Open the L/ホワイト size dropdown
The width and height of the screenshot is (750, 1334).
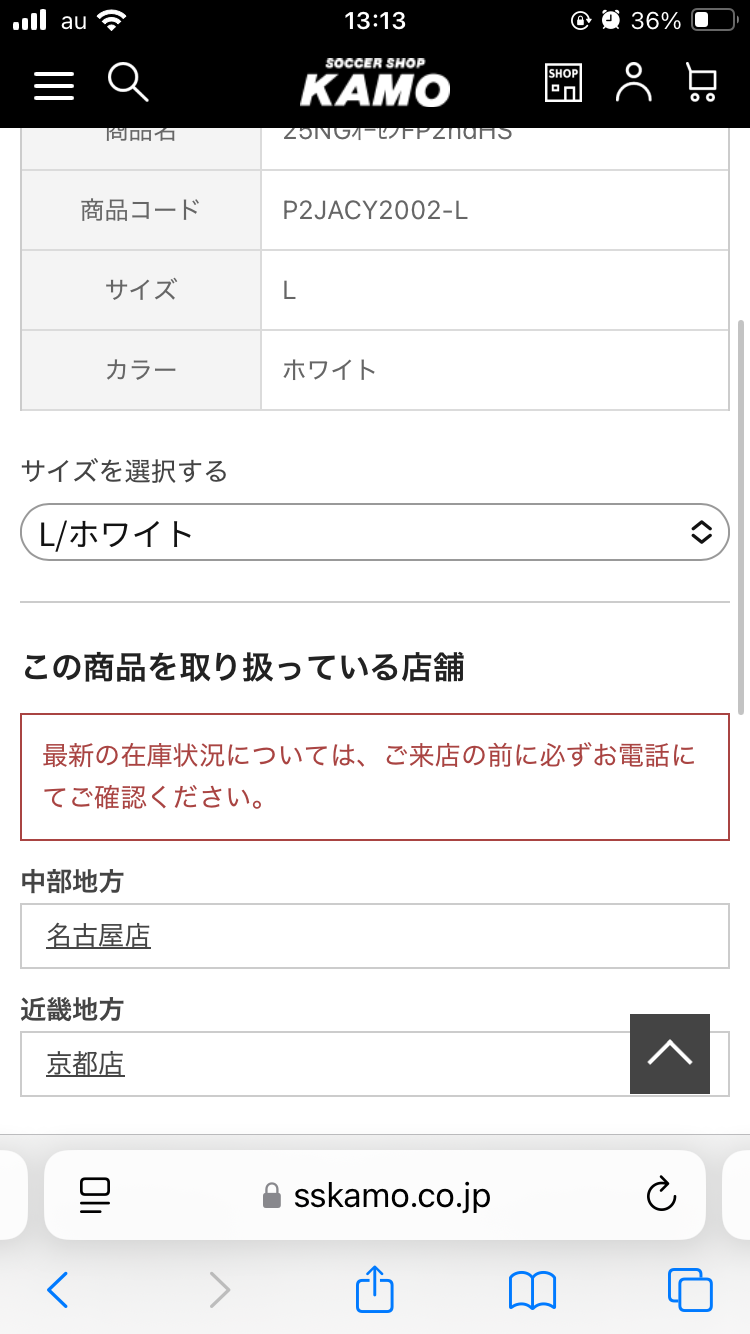tap(375, 533)
